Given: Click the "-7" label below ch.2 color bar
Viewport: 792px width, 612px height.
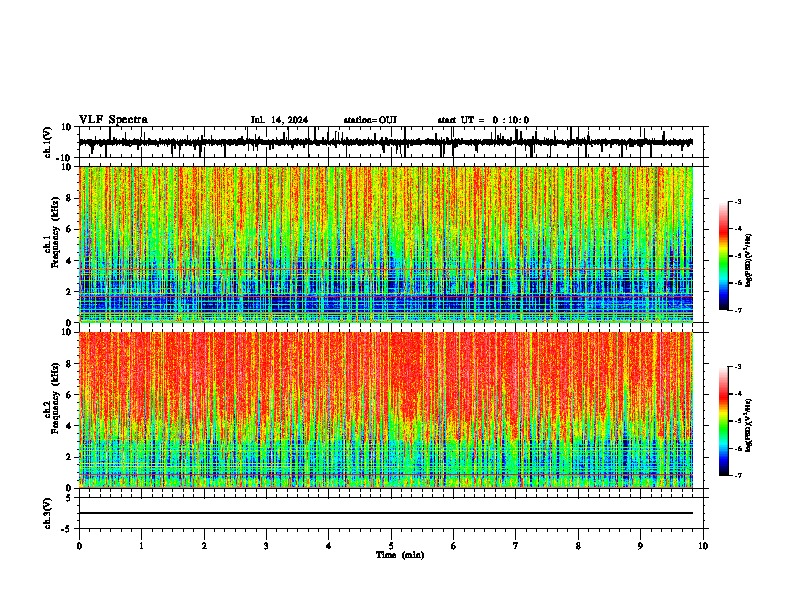Looking at the screenshot, I should 737,475.
